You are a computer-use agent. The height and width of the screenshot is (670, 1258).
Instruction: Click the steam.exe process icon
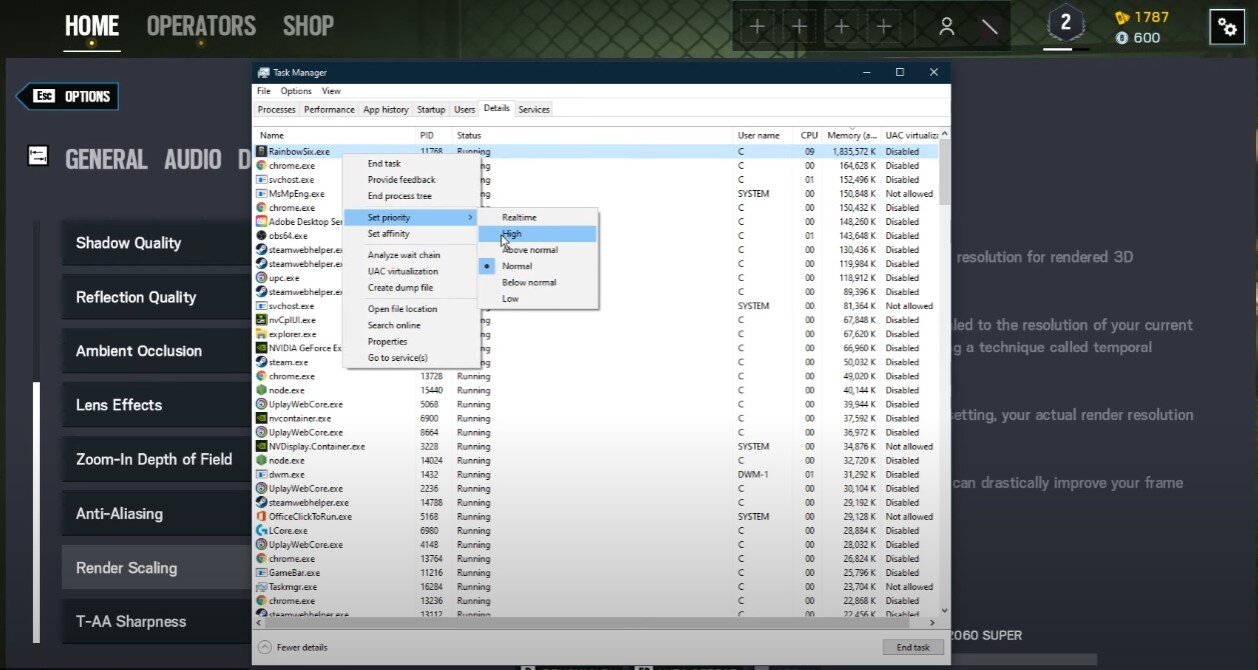pos(262,362)
